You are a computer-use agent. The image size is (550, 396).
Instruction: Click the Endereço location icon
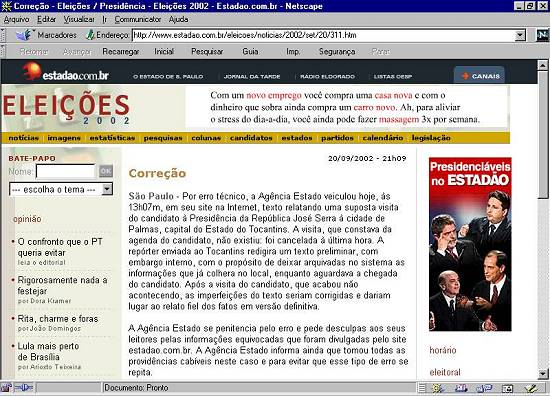[x=90, y=35]
